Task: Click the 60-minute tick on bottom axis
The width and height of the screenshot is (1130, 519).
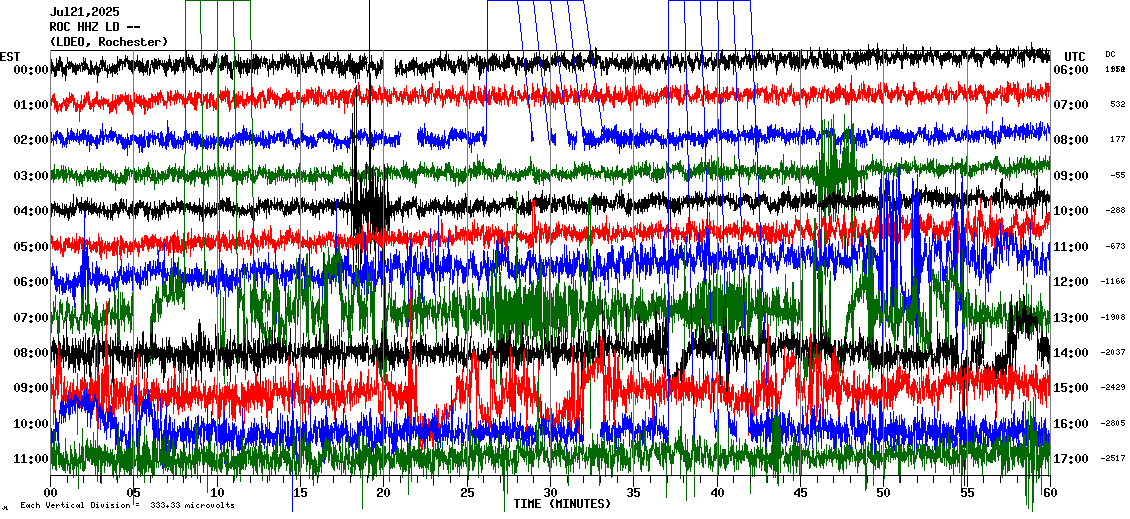Action: (1049, 493)
